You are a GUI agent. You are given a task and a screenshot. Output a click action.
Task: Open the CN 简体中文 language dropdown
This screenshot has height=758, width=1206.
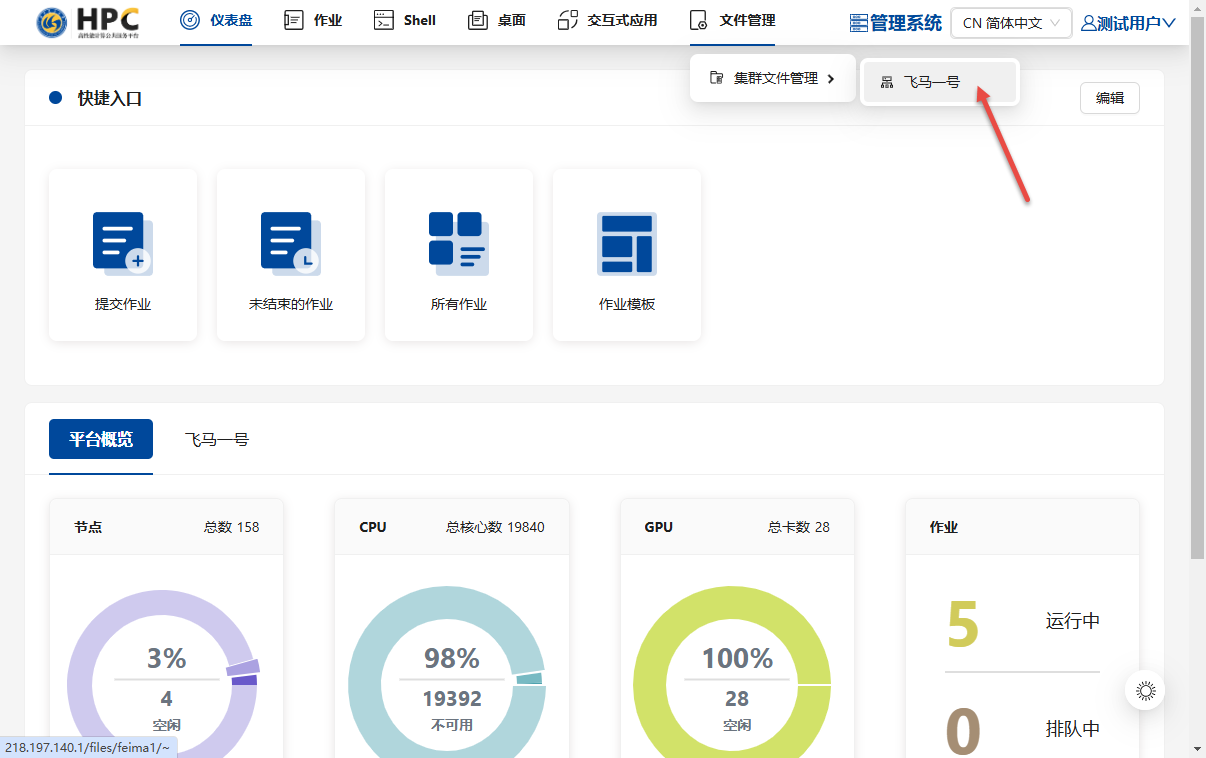pos(1011,23)
